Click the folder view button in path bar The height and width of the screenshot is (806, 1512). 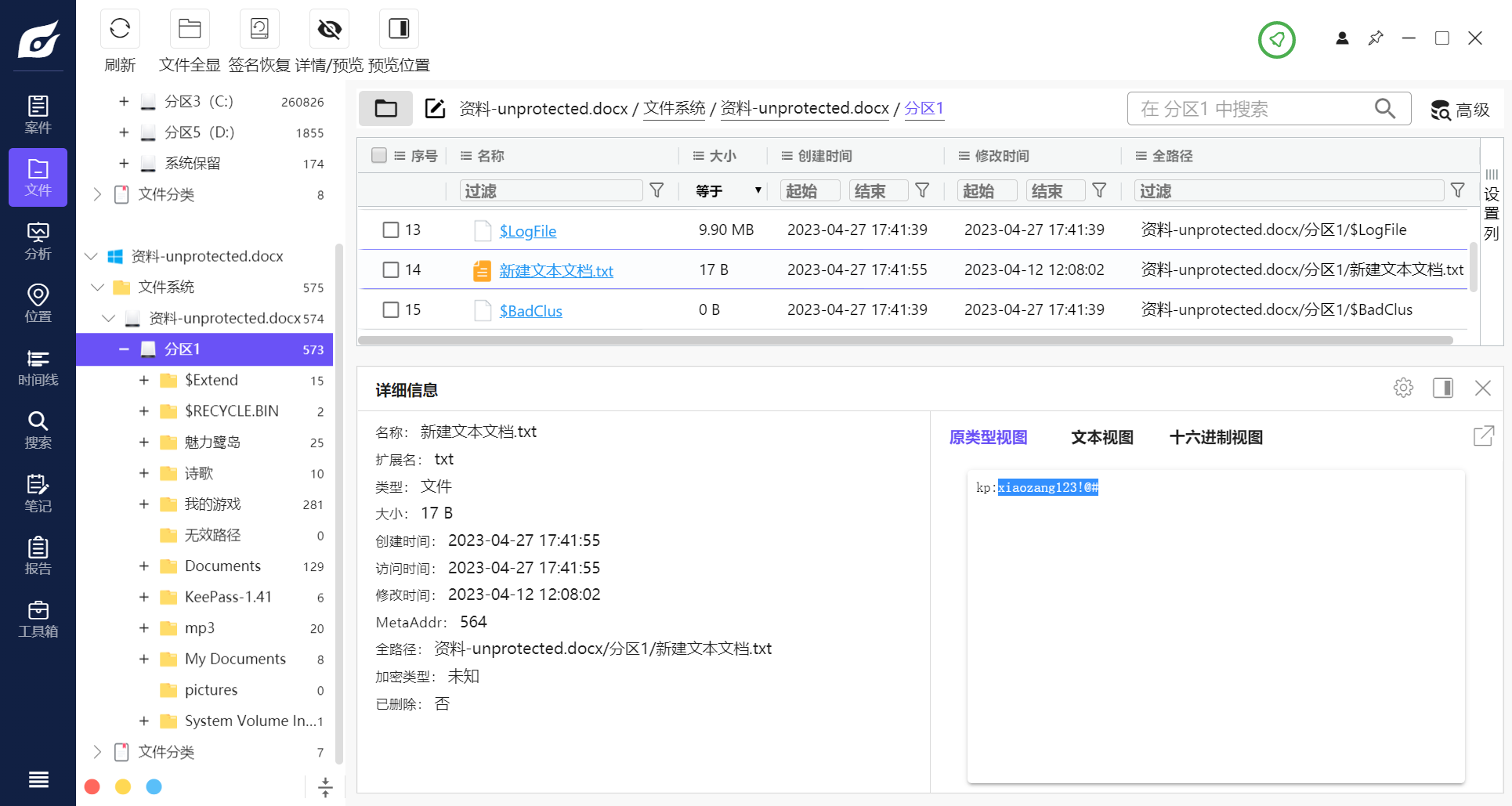(385, 108)
